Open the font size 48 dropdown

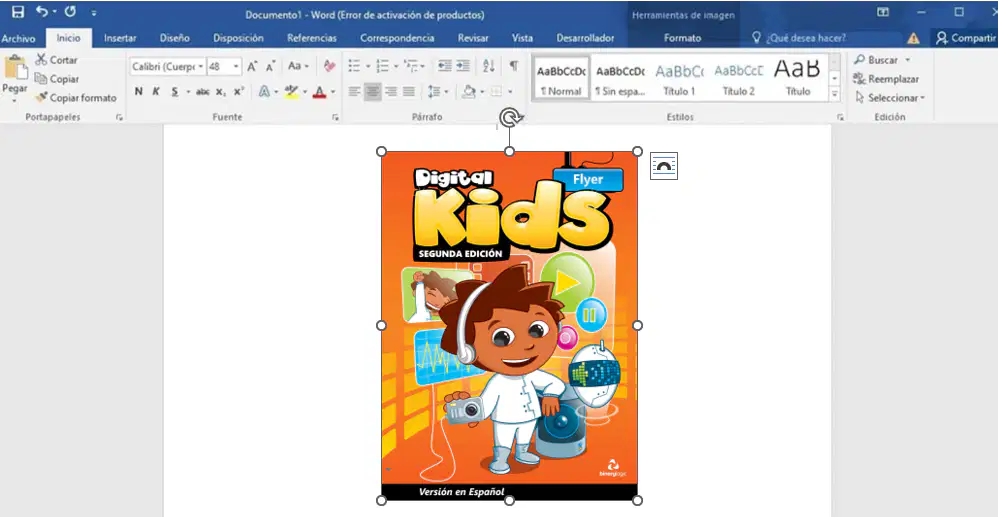pos(236,66)
